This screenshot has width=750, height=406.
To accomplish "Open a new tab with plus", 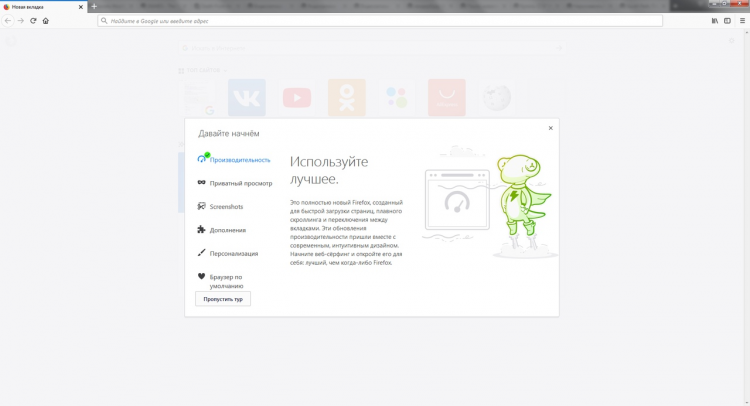I will click(94, 7).
